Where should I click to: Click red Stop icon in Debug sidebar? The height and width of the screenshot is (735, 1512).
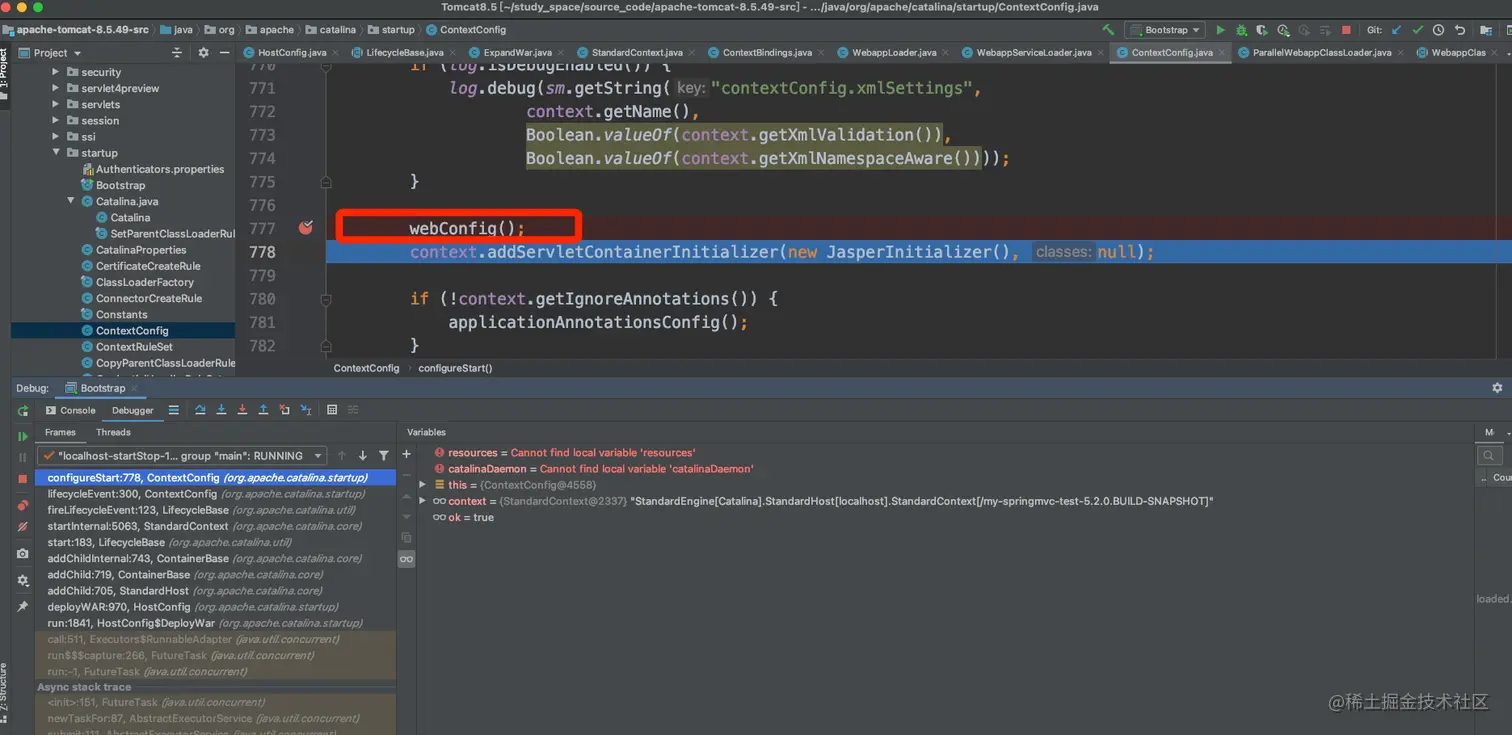pos(22,478)
